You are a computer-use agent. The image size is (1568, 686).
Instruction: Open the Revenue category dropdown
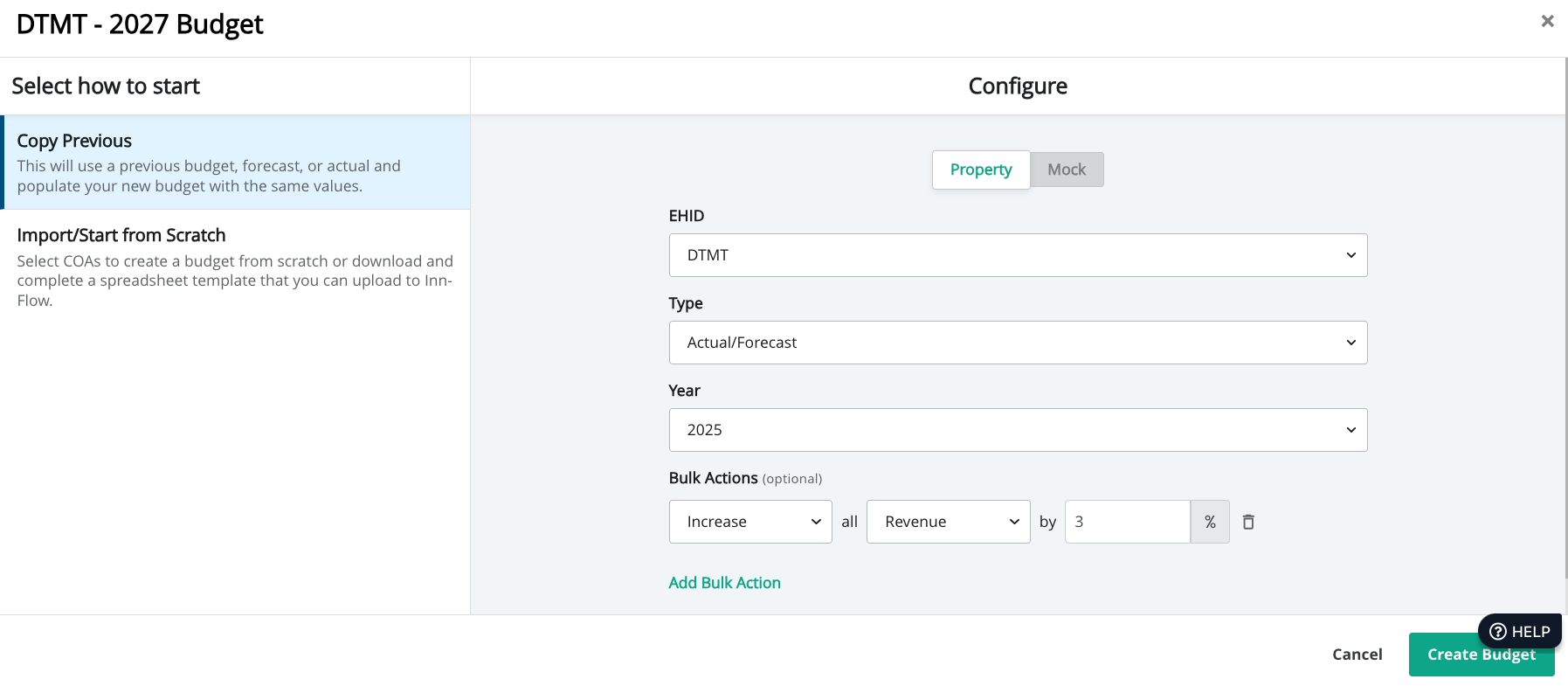point(948,522)
